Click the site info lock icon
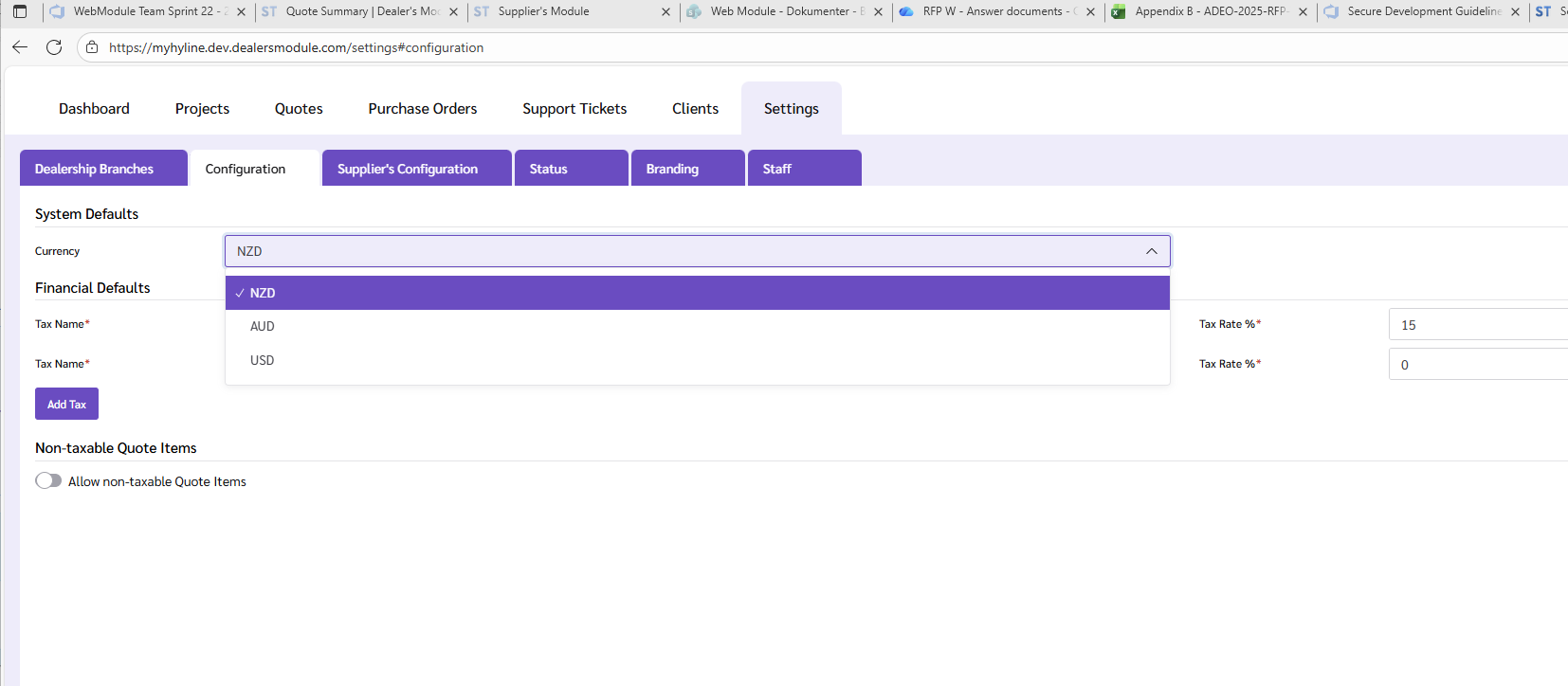Viewport: 1568px width, 686px height. coord(92,47)
